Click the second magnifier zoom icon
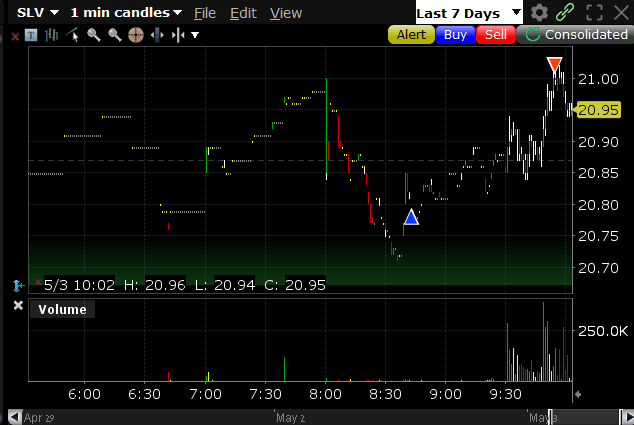This screenshot has width=634, height=425. pos(115,35)
